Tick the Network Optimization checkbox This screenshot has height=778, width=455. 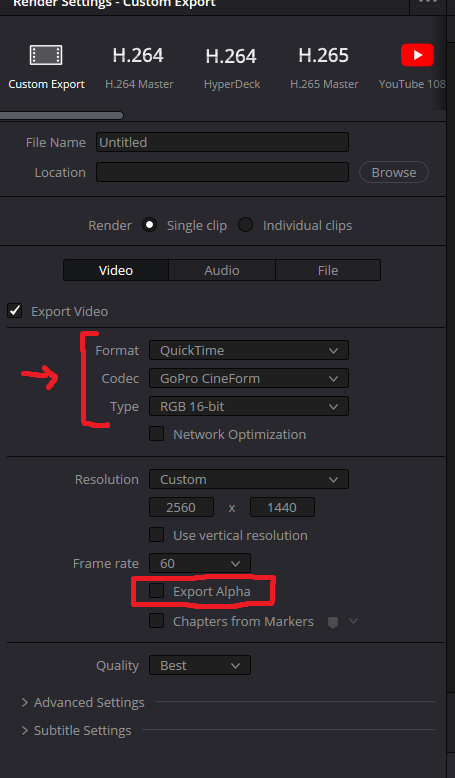(x=157, y=434)
